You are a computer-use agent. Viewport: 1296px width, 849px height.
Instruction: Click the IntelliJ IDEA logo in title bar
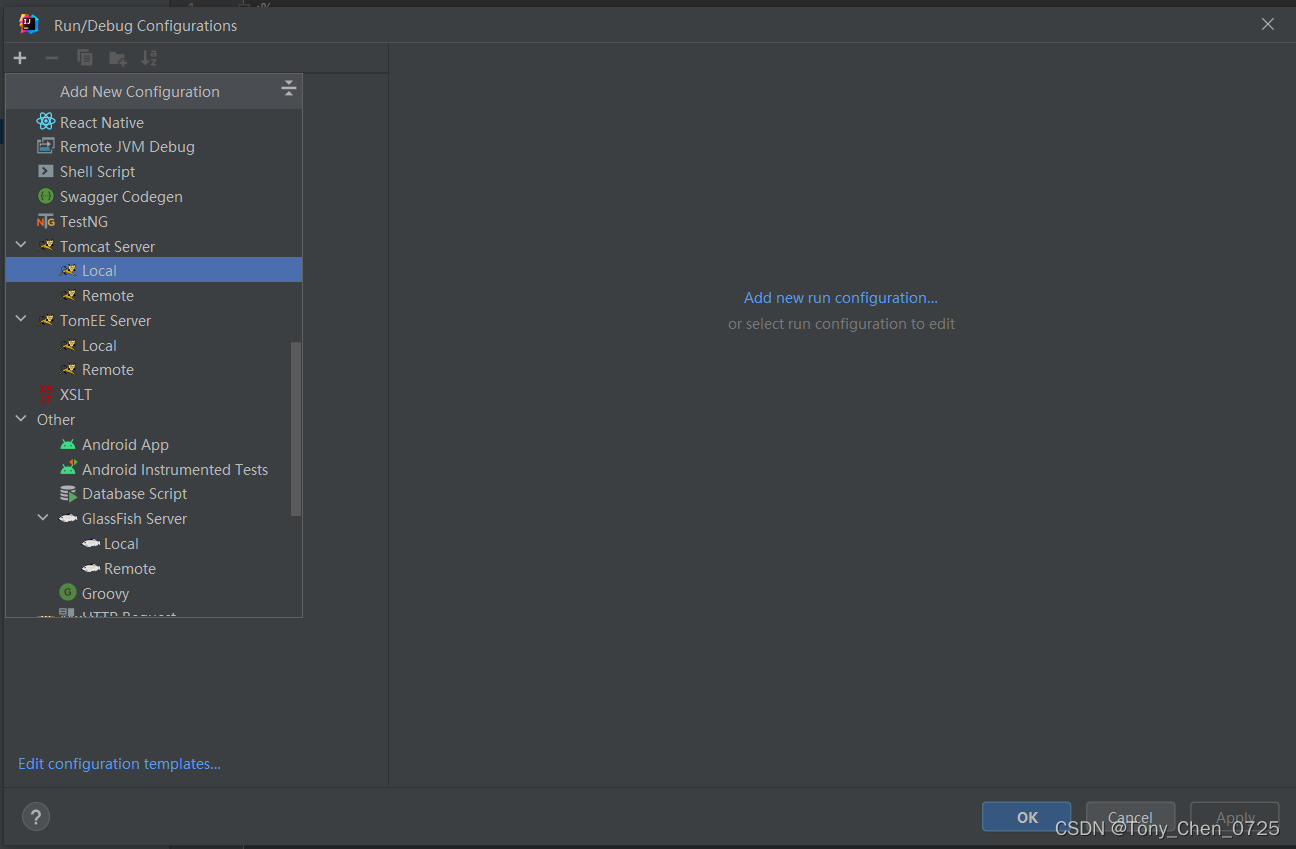(x=29, y=24)
